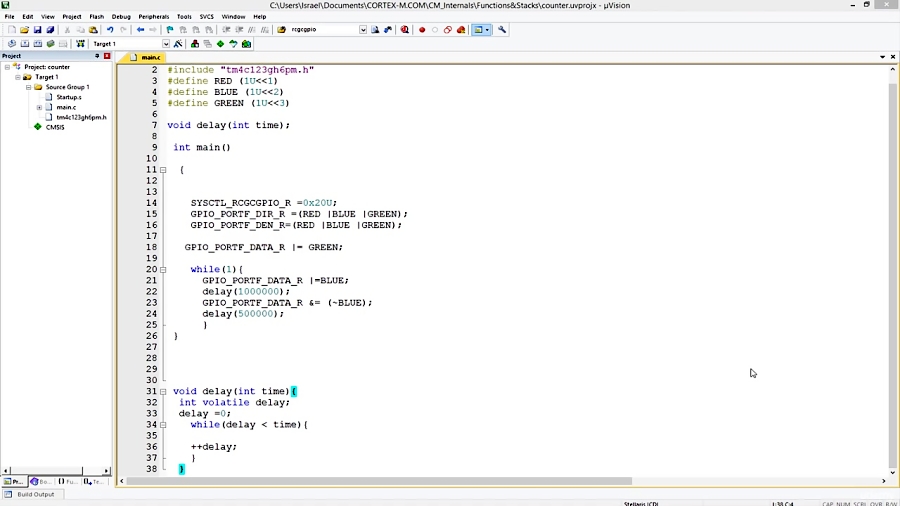Insert breakpoint using red dot icon
Screen dimensions: 900x506
point(422,30)
